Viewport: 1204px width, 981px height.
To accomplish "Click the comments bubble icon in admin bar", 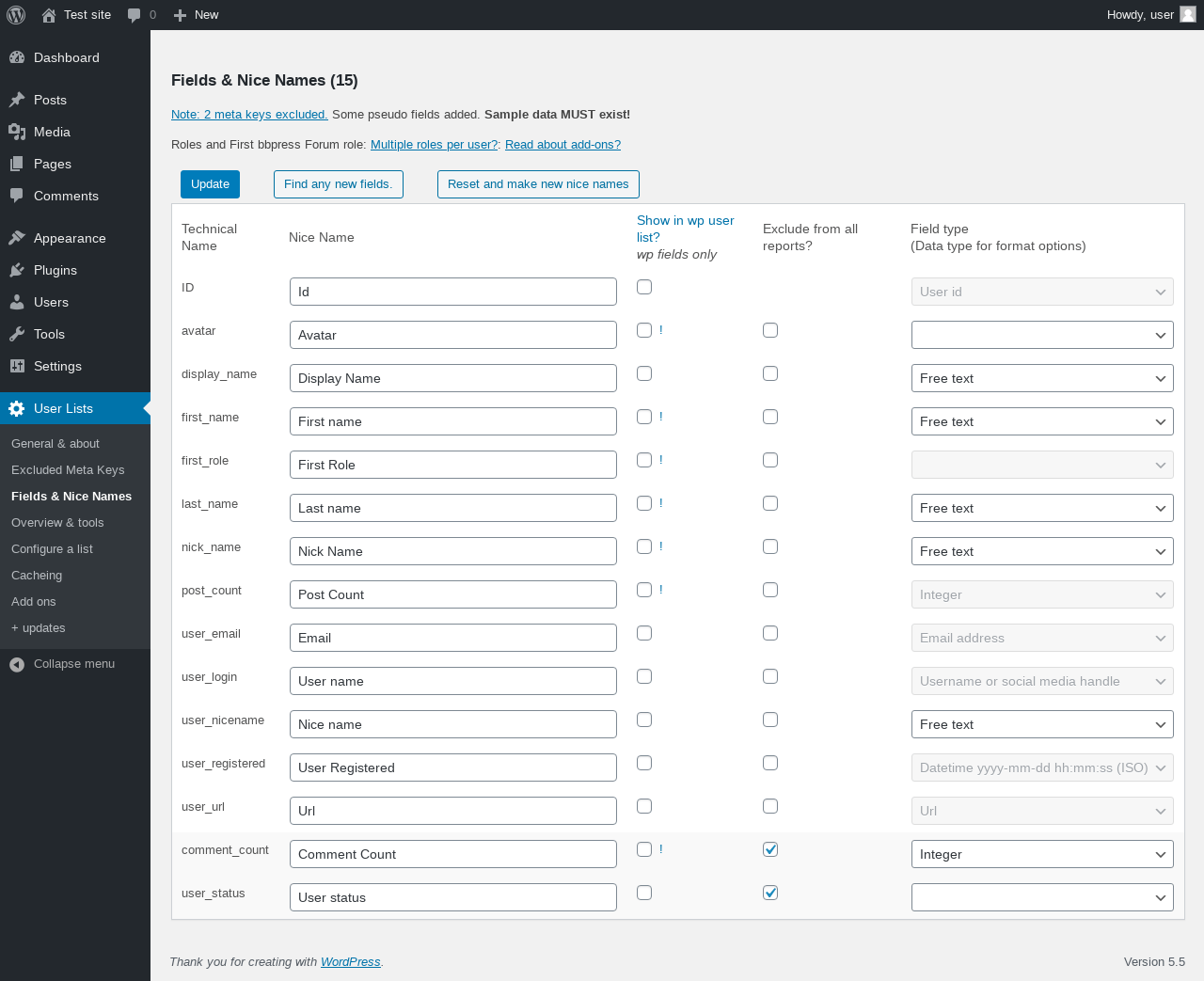I will (x=135, y=15).
